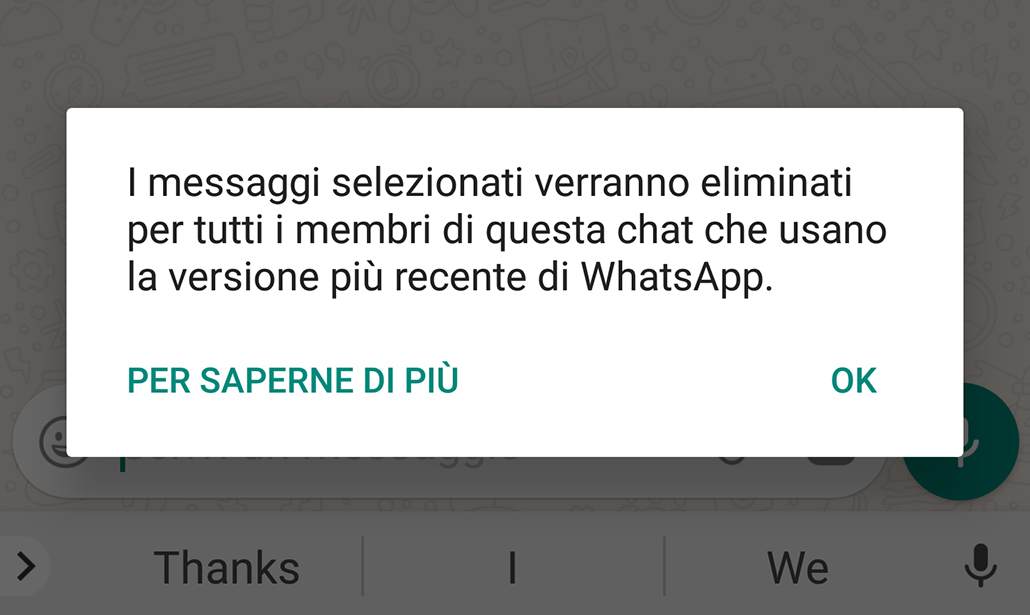Click the "I messaggi selezionati" text line

pyautogui.click(x=489, y=183)
